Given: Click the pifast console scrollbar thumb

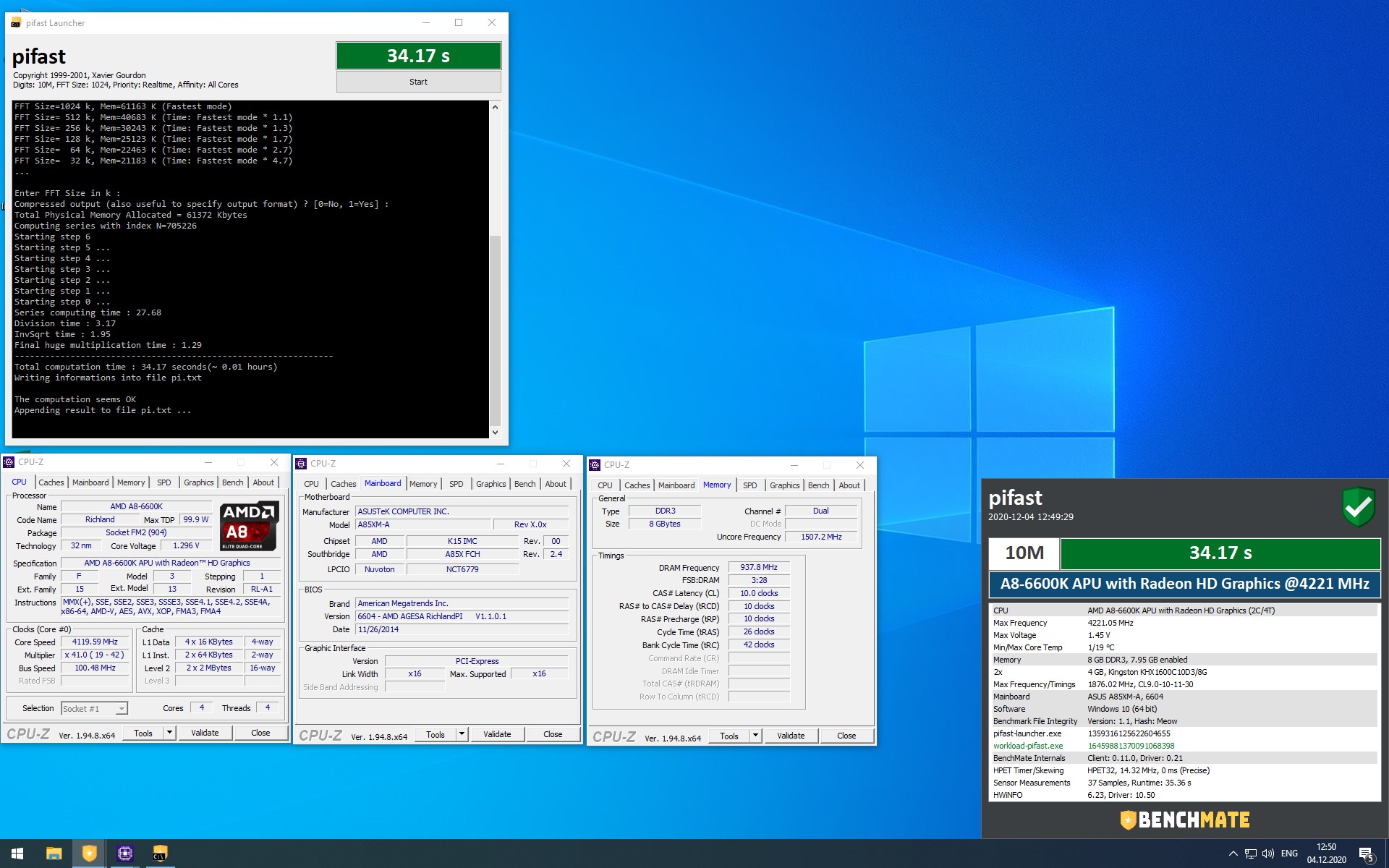Looking at the screenshot, I should (x=495, y=329).
